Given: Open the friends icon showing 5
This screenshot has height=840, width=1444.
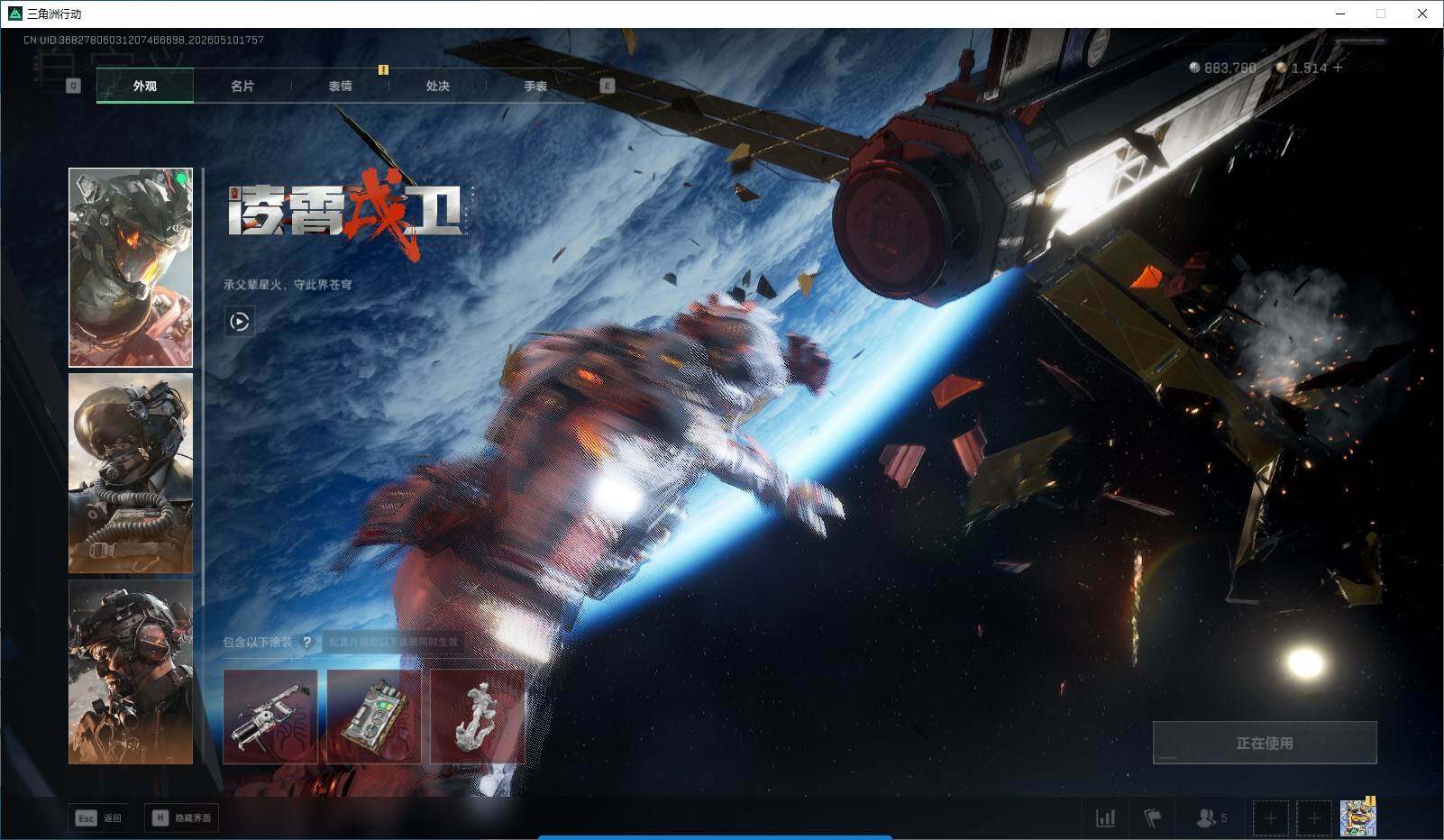Looking at the screenshot, I should 1211,817.
